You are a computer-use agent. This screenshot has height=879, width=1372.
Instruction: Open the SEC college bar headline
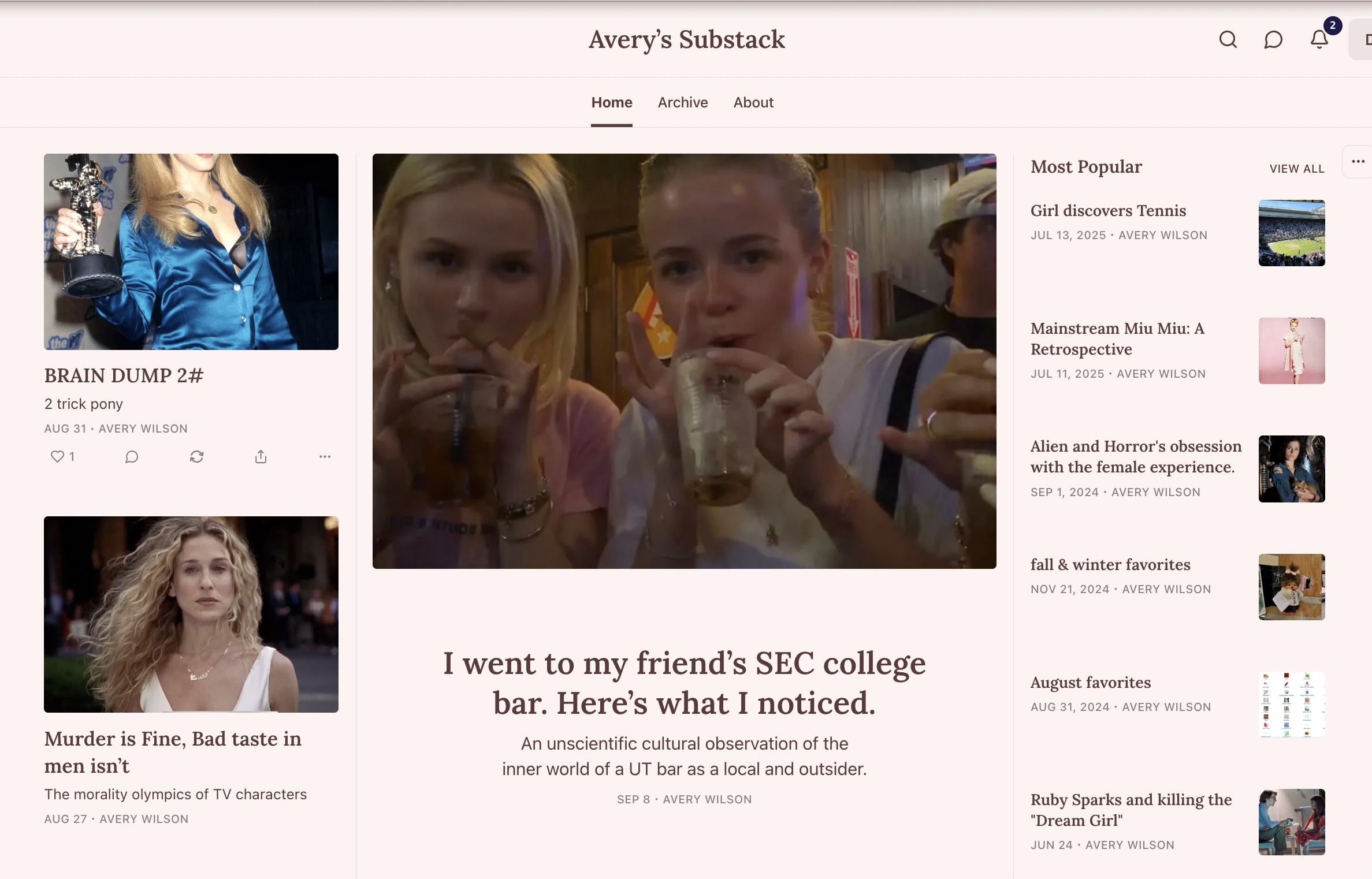pos(685,683)
